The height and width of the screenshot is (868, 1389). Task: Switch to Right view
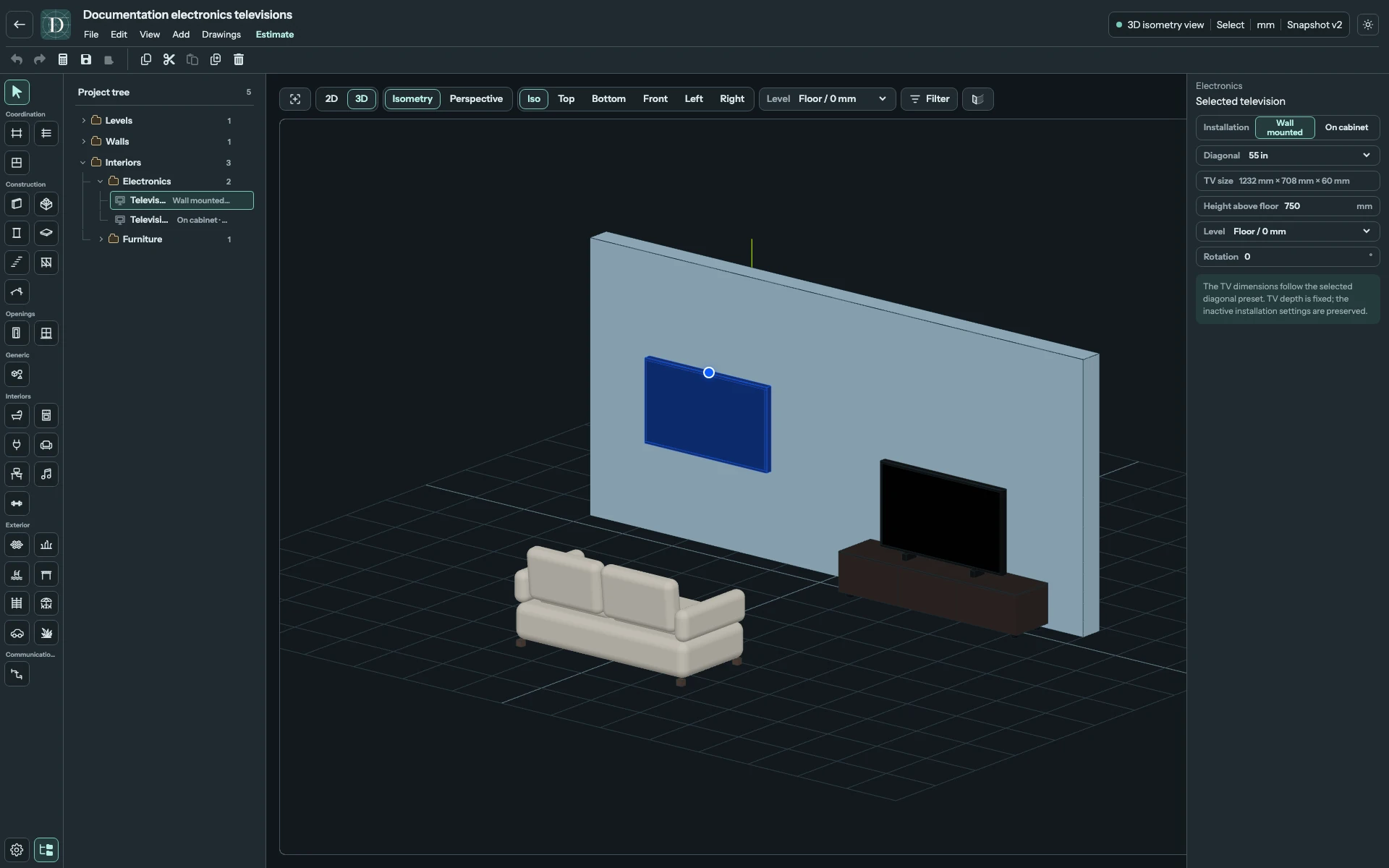732,99
